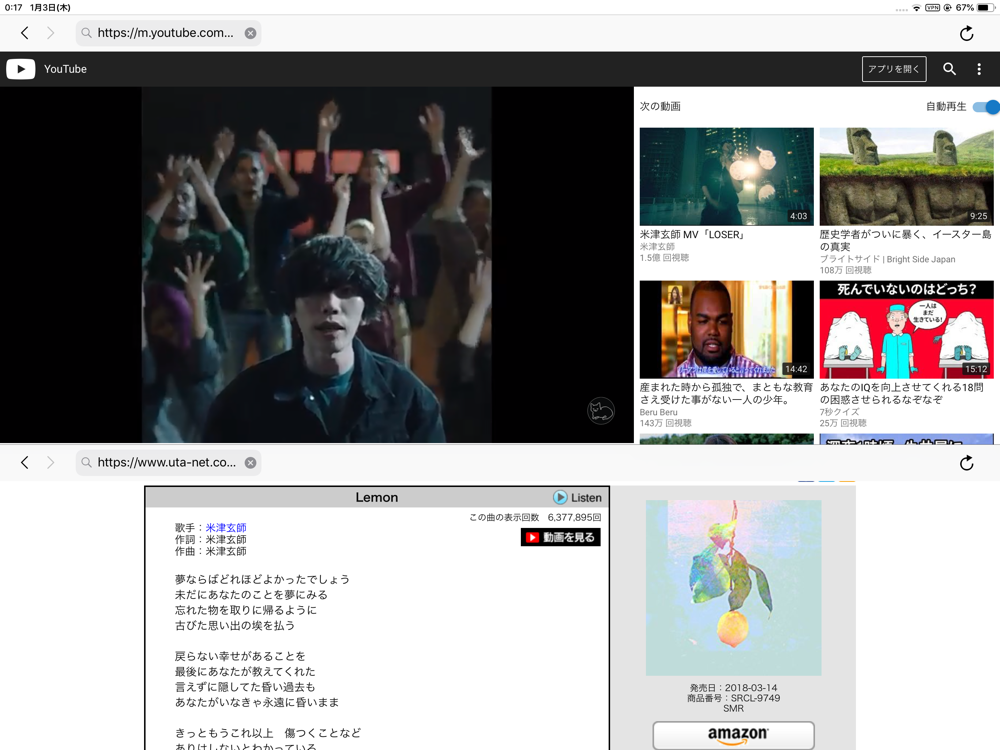Select the あなたのIQを向上させてくれる video title

pos(902,393)
